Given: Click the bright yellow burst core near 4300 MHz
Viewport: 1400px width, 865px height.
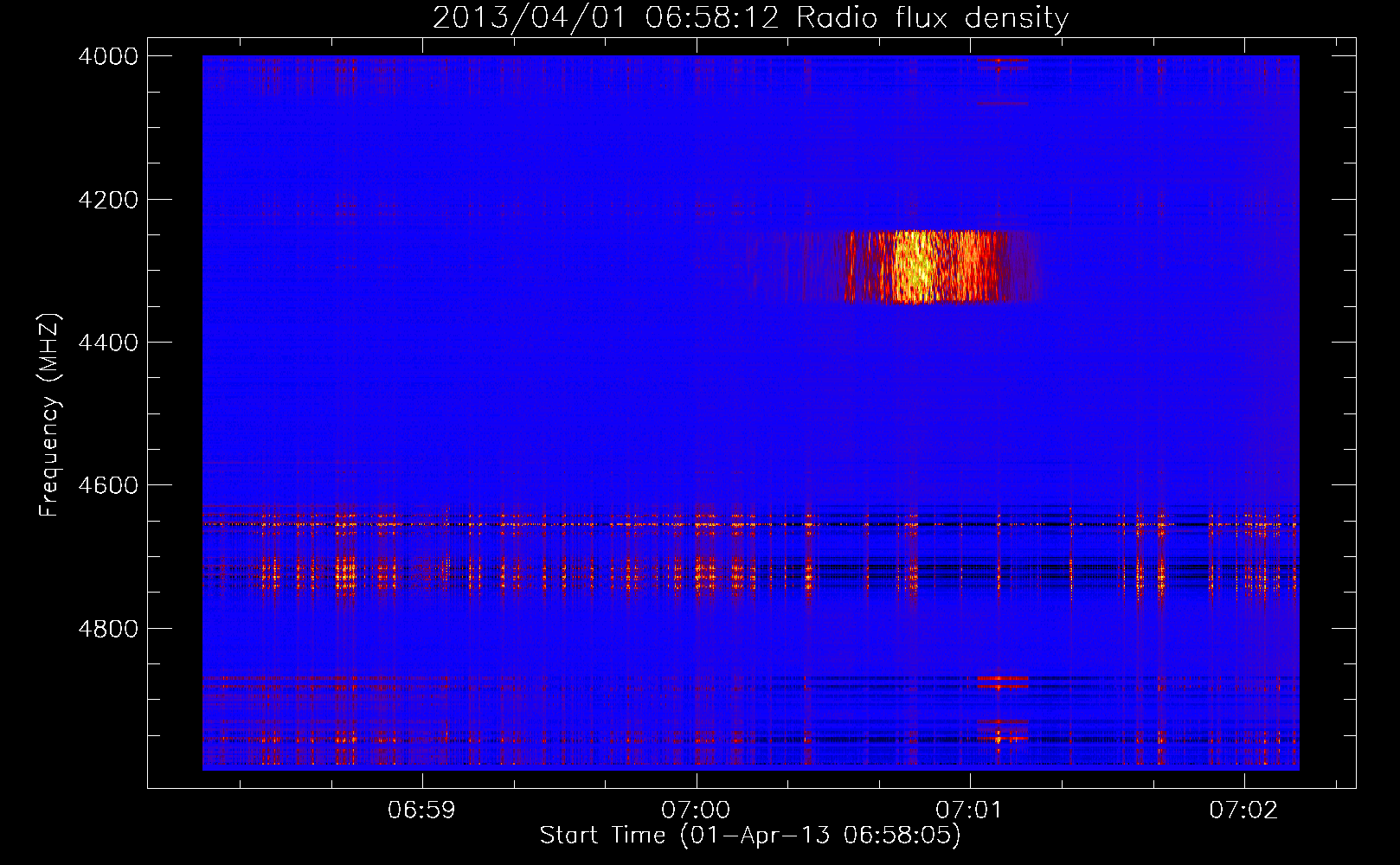Looking at the screenshot, I should (x=915, y=266).
